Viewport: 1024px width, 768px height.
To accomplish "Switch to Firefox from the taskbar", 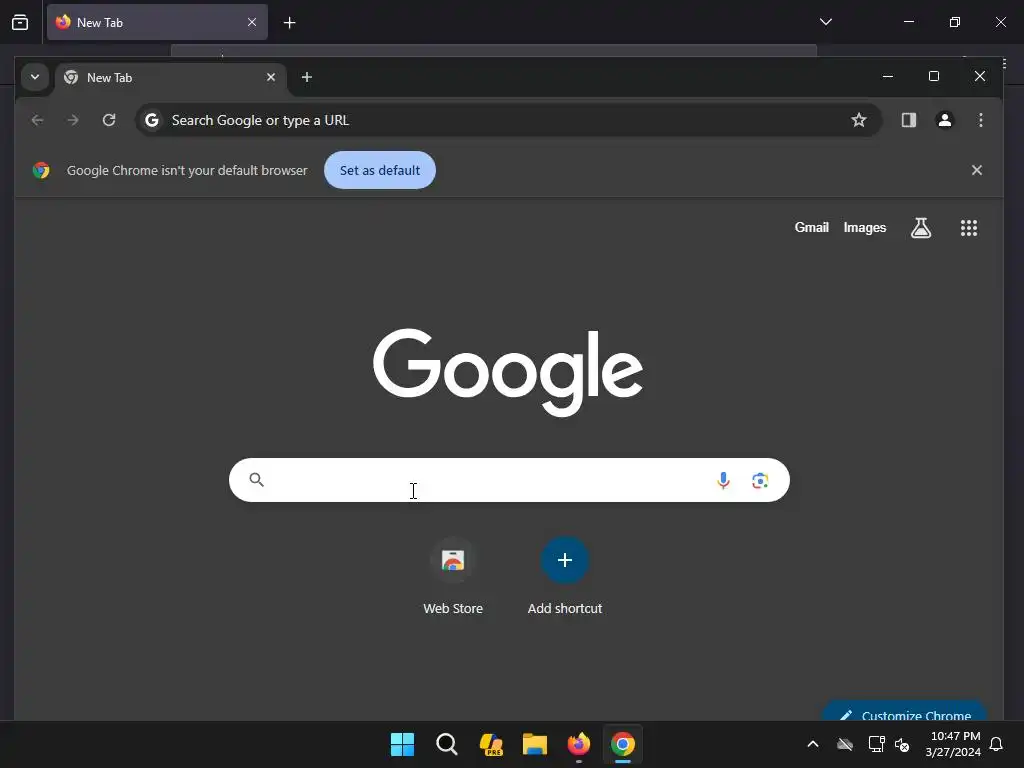I will point(579,744).
